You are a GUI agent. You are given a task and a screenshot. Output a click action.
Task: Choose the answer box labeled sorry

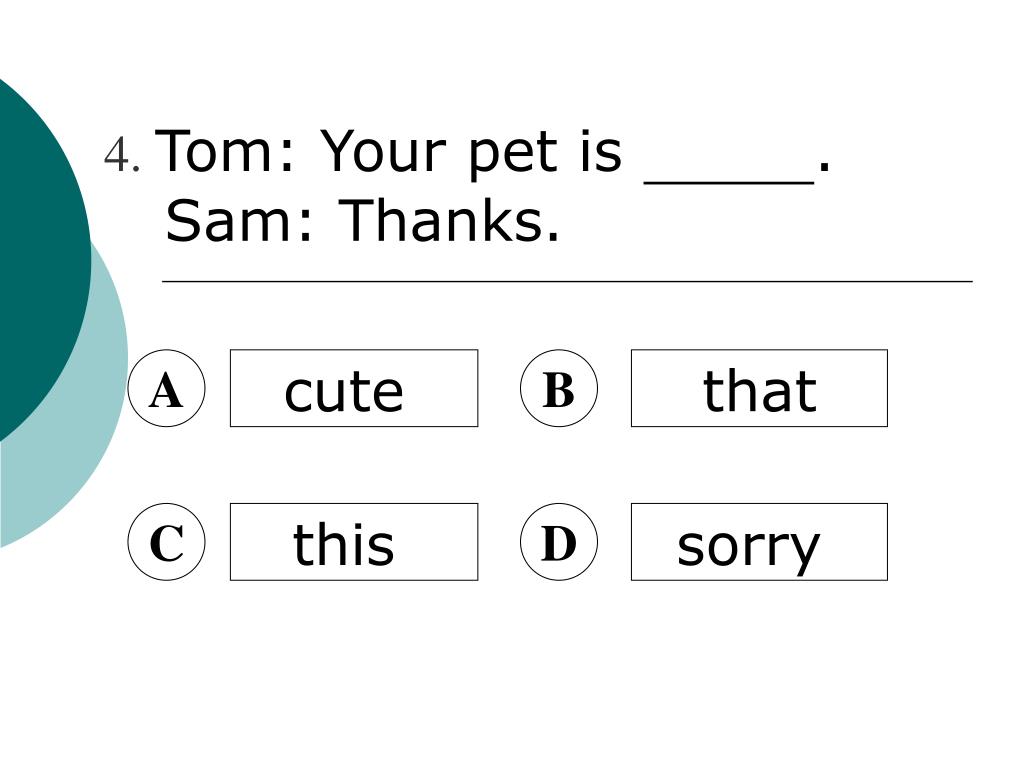(x=759, y=542)
